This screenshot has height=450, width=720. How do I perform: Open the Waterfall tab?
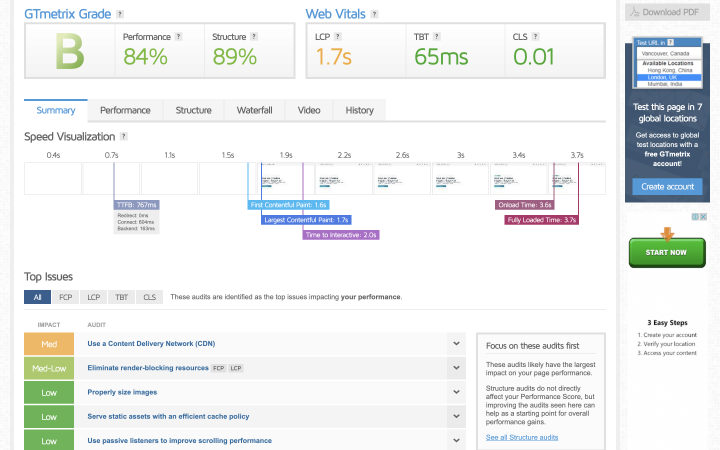(x=254, y=110)
